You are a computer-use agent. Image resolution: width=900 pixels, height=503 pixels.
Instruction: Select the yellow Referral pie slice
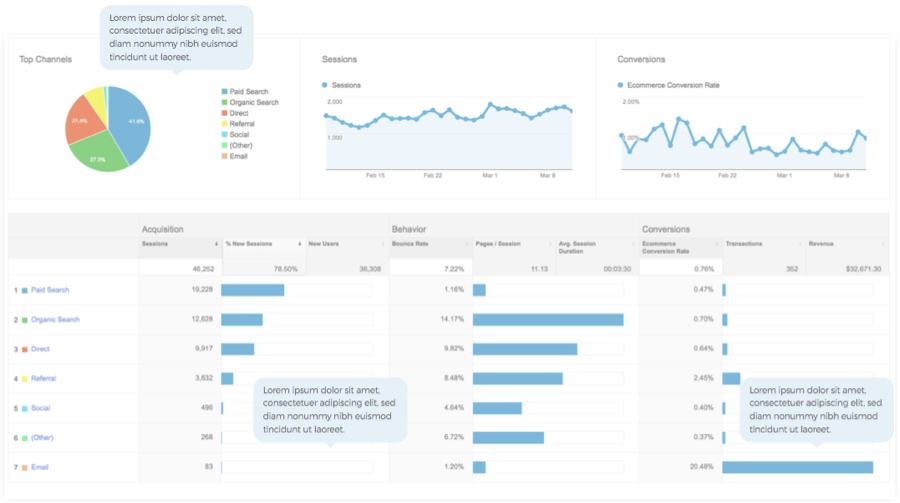98,103
